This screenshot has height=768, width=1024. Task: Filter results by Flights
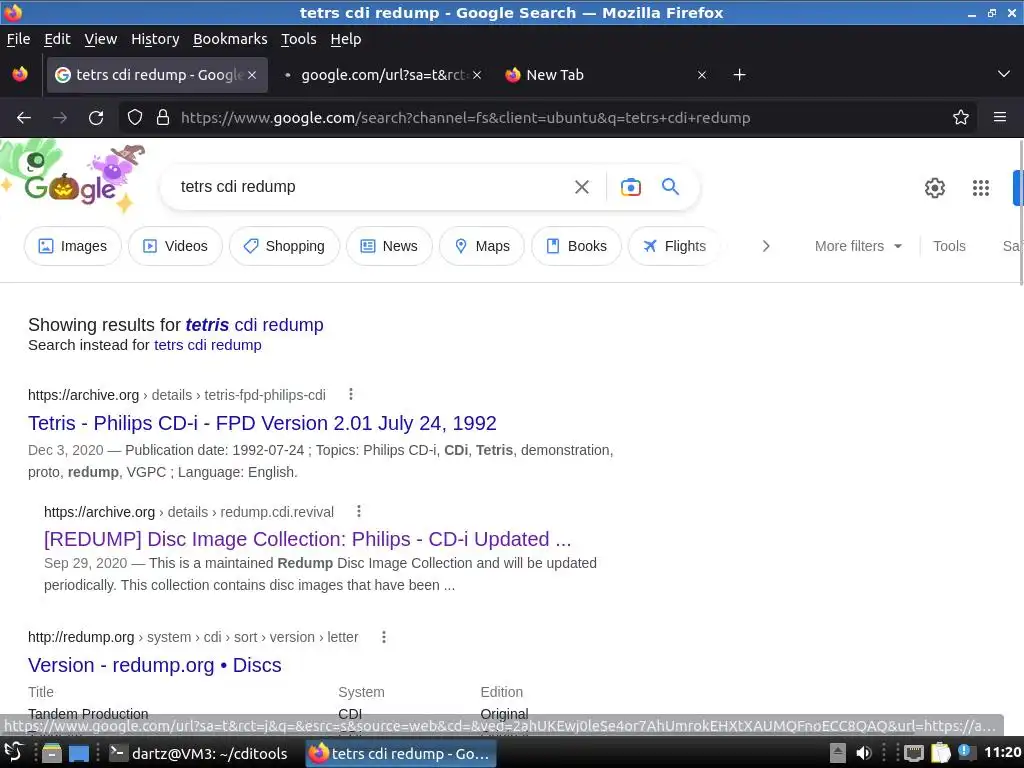point(674,246)
